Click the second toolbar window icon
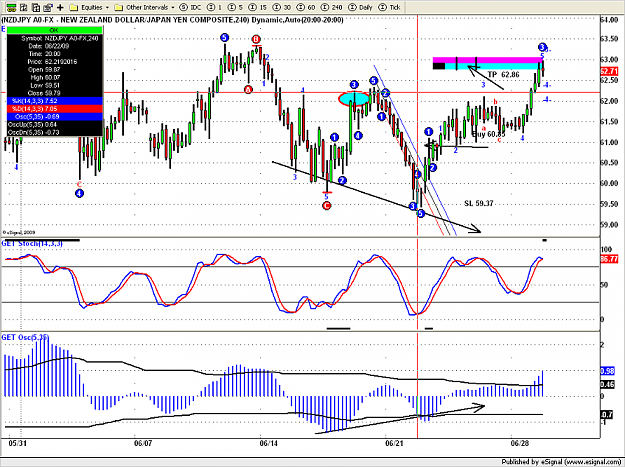625x467 pixels. click(24, 7)
